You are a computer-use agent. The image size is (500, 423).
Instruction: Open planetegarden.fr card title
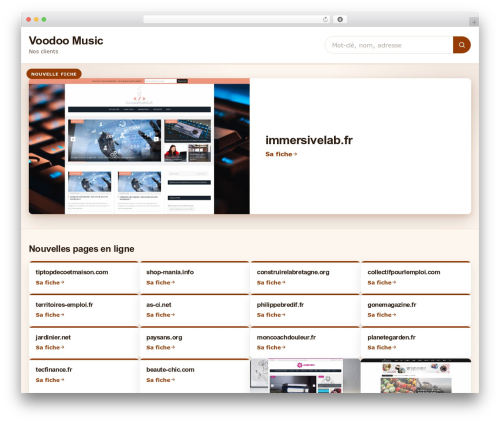[391, 337]
